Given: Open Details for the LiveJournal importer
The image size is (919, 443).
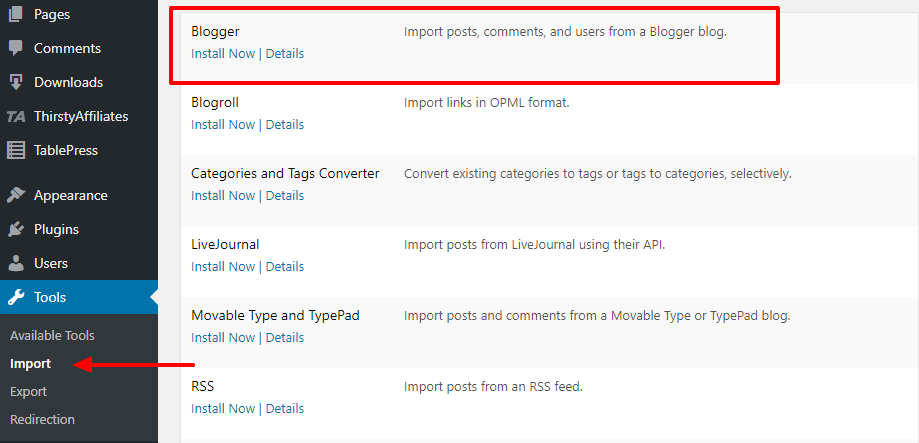Looking at the screenshot, I should point(285,267).
